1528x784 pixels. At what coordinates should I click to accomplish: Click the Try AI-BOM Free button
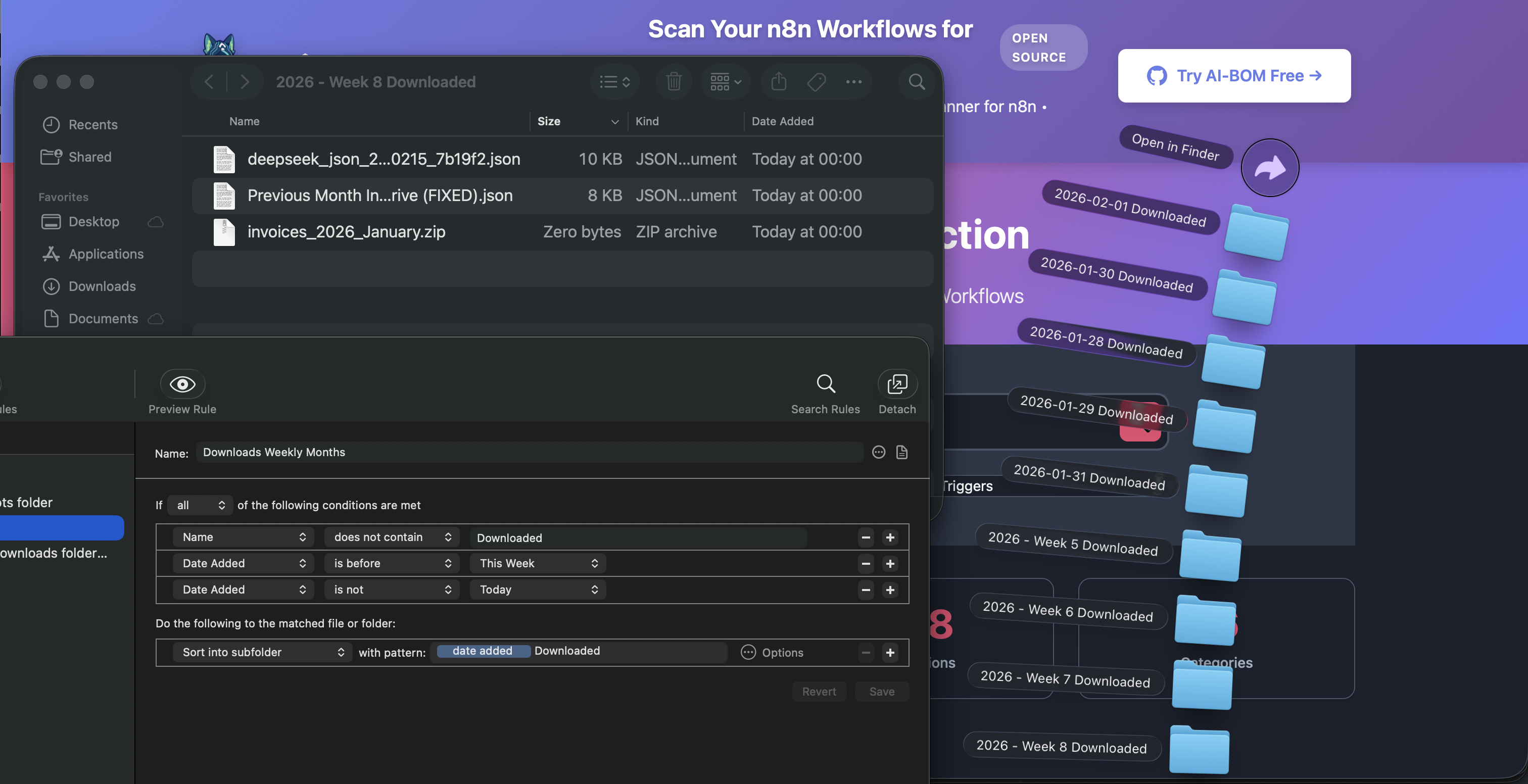point(1234,76)
